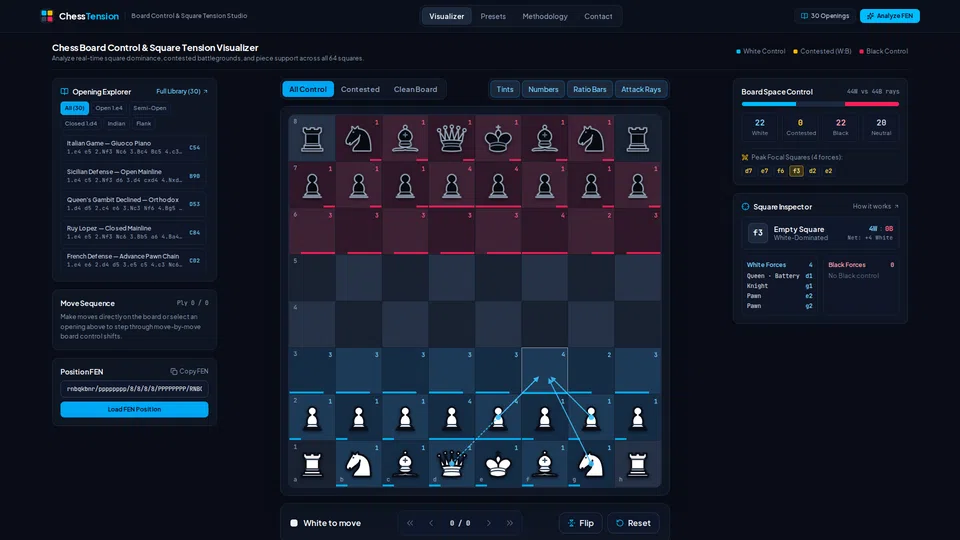Click the Analyze FEN button

(890, 16)
